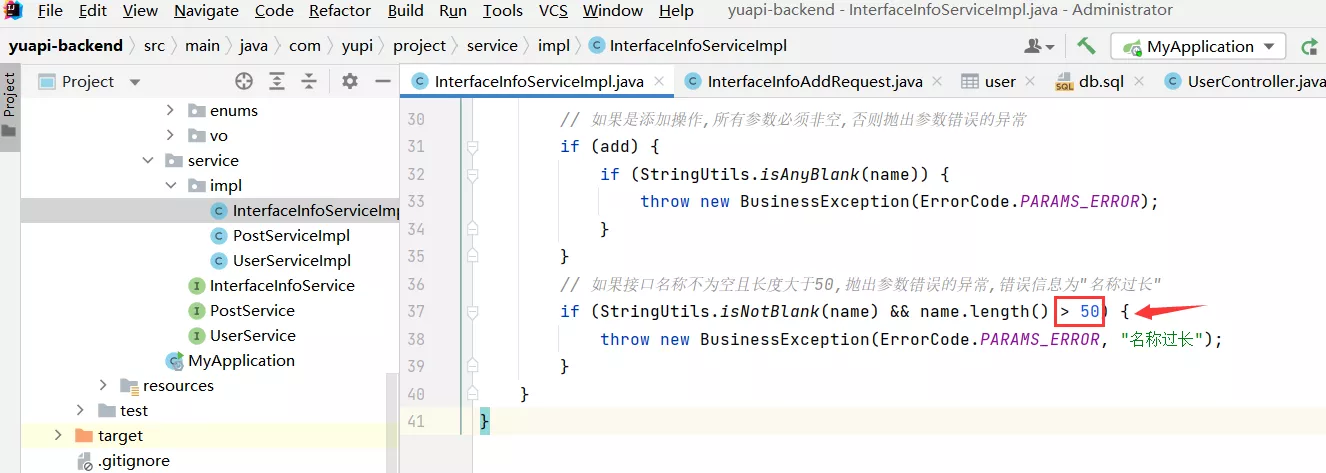Viewport: 1326px width, 473px height.
Task: Open the VCS menu
Action: [x=553, y=11]
